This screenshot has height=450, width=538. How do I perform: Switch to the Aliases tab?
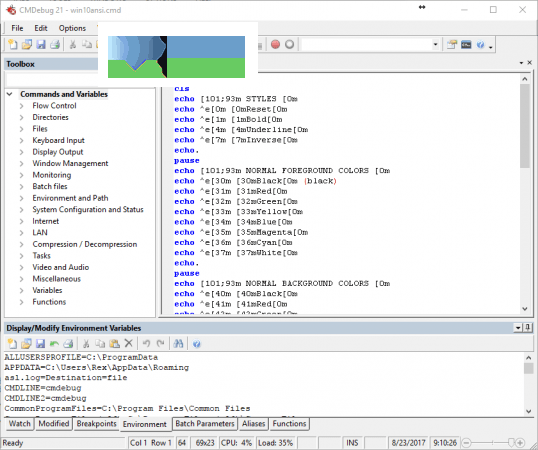253,424
